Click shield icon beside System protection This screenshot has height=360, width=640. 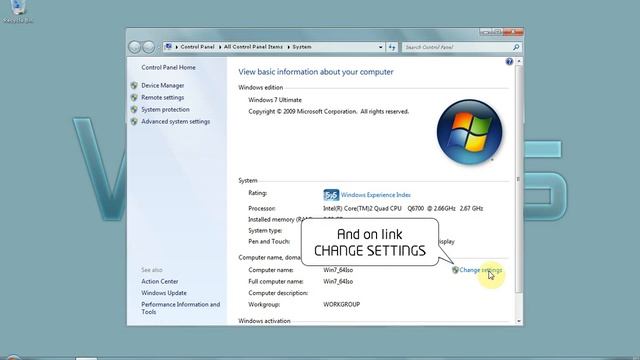pos(134,109)
